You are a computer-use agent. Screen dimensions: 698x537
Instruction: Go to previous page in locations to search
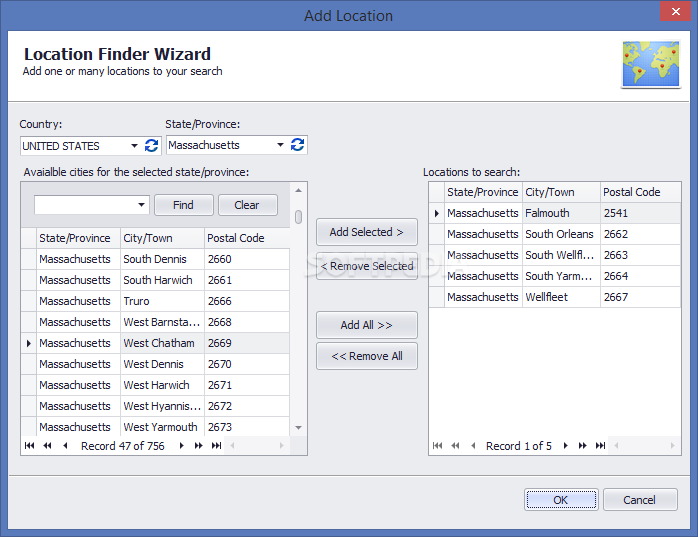point(455,446)
